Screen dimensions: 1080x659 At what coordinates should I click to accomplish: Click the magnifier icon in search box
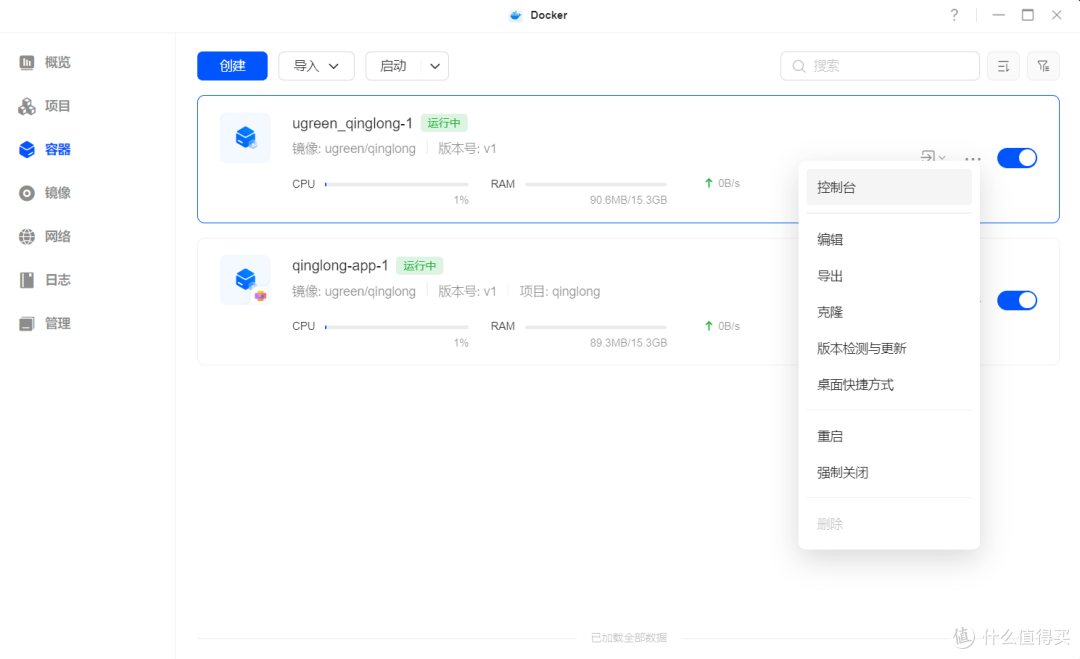[799, 66]
